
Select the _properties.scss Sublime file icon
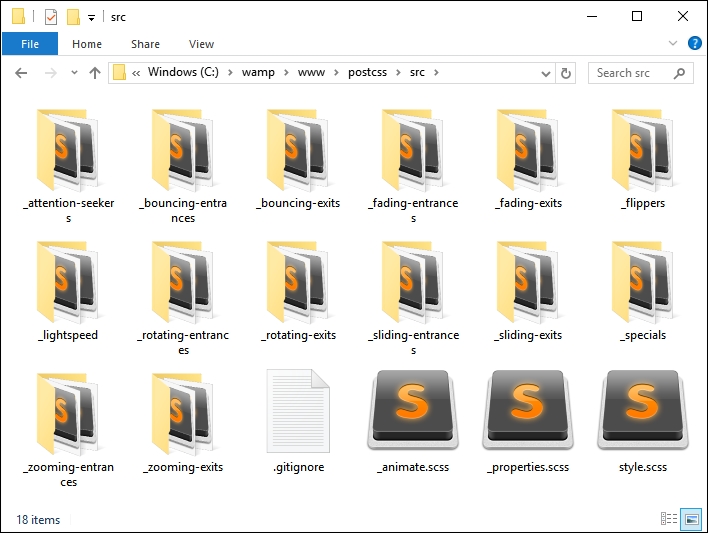(528, 410)
